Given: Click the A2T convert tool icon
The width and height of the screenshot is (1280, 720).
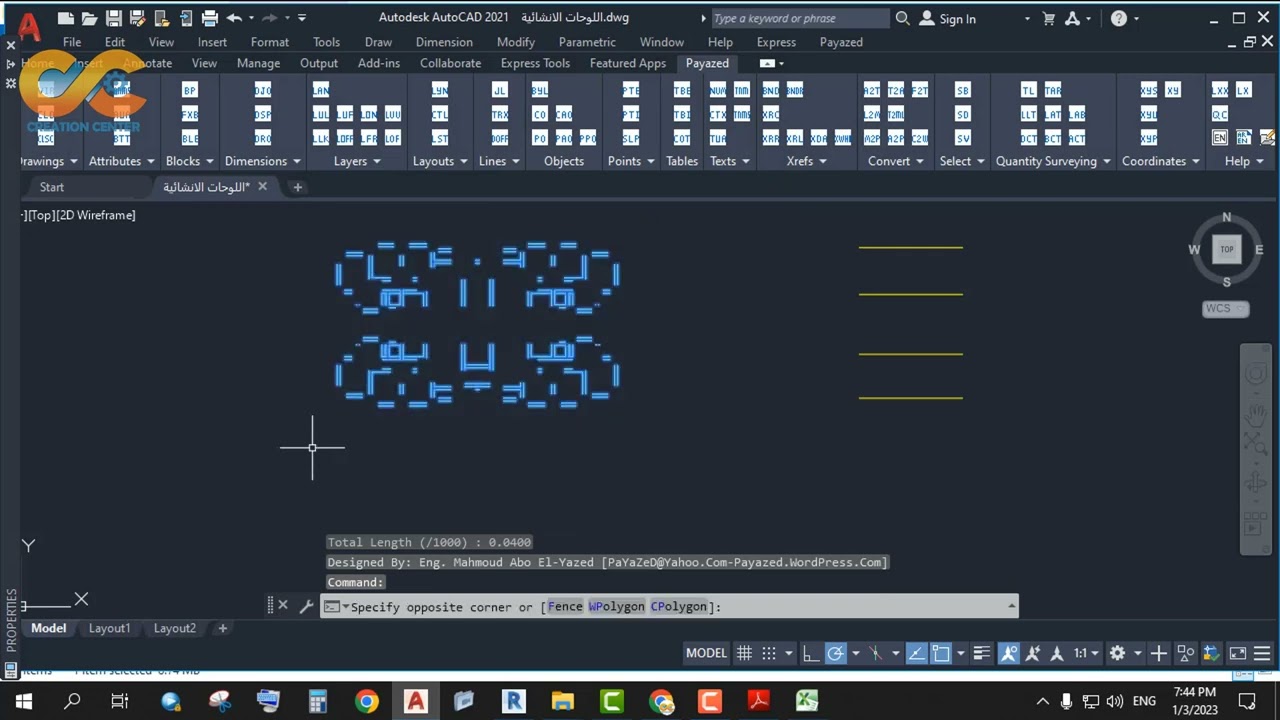Looking at the screenshot, I should click(872, 90).
